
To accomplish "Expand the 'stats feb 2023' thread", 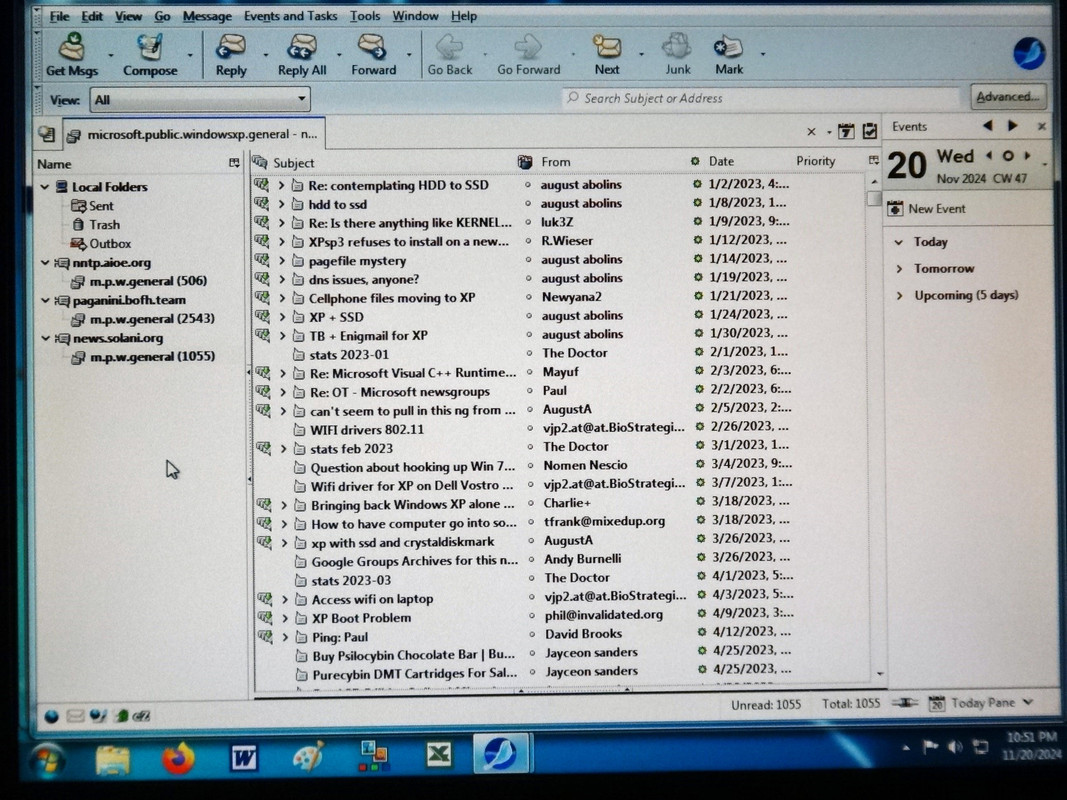I will 283,448.
